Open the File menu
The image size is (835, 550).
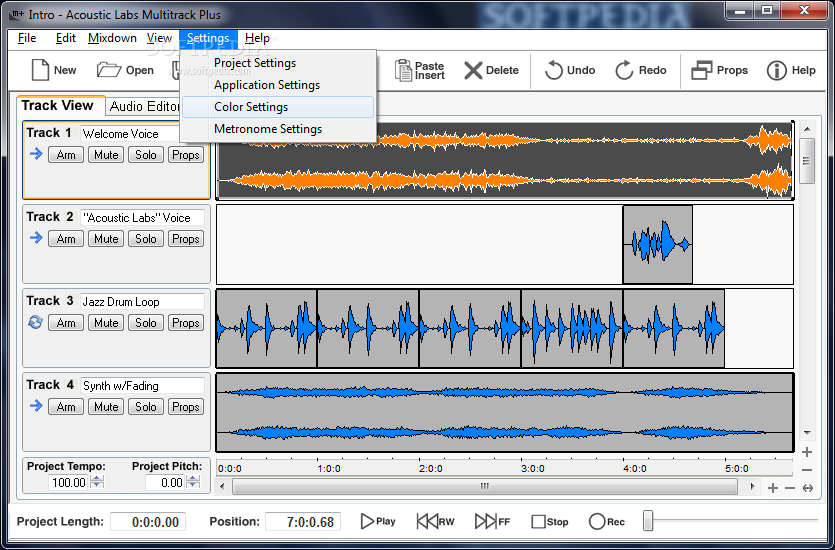coord(27,38)
